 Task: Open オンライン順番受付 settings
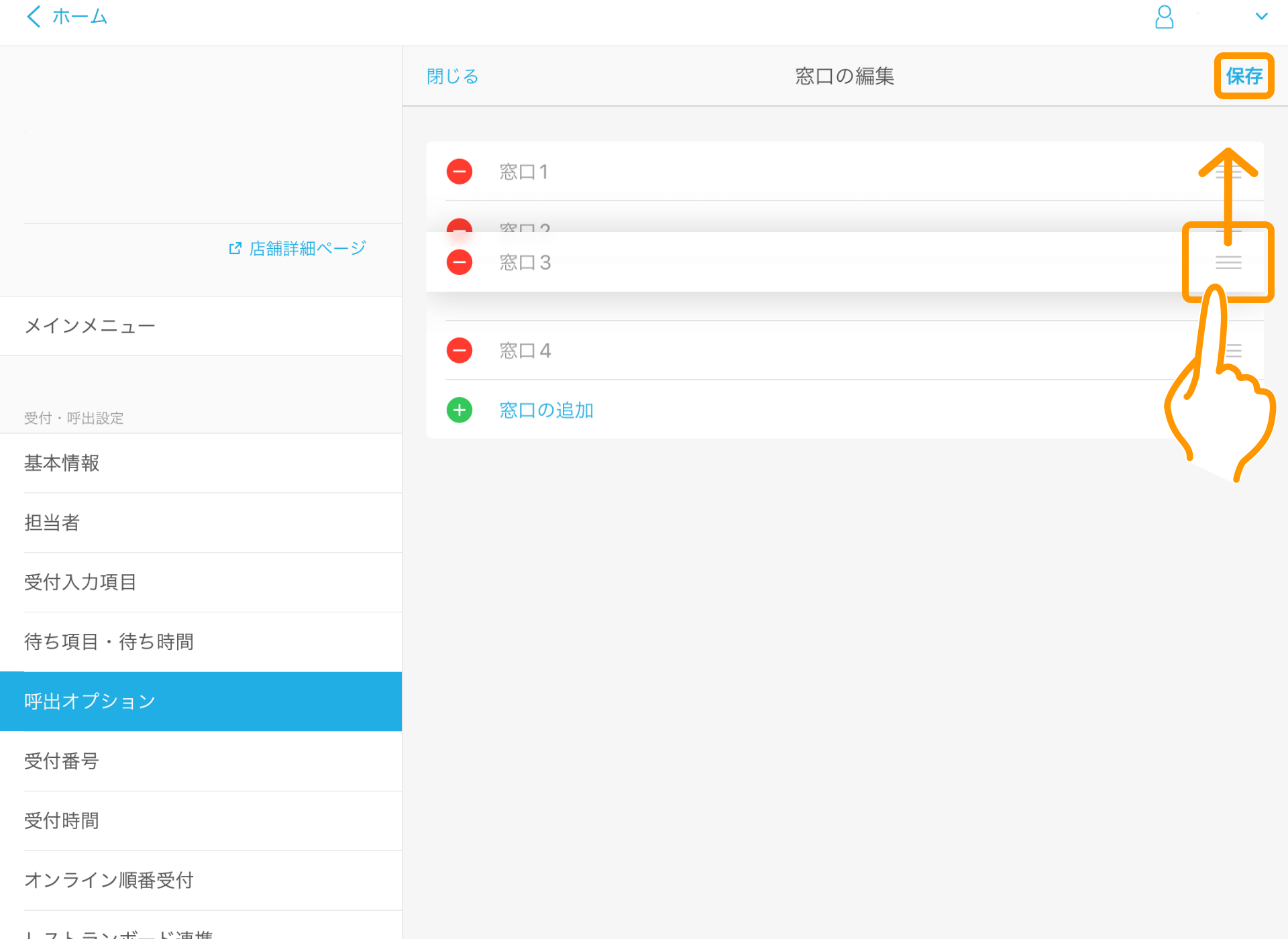click(x=201, y=881)
